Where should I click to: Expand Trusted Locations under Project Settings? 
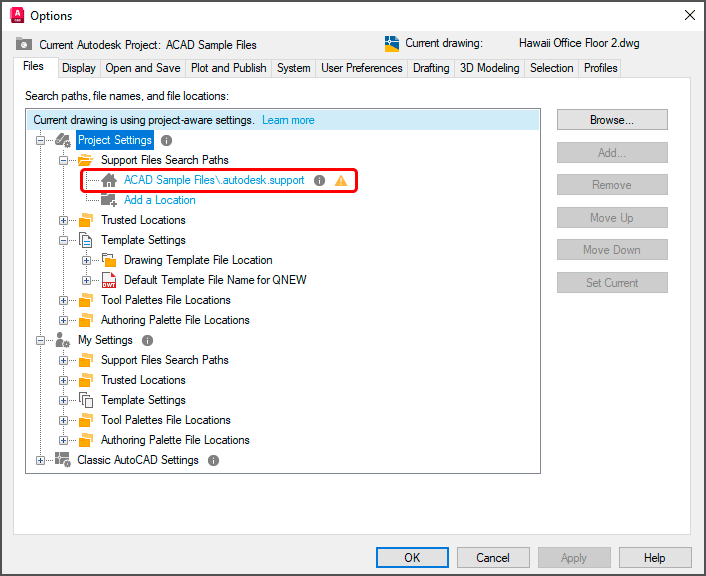[63, 220]
